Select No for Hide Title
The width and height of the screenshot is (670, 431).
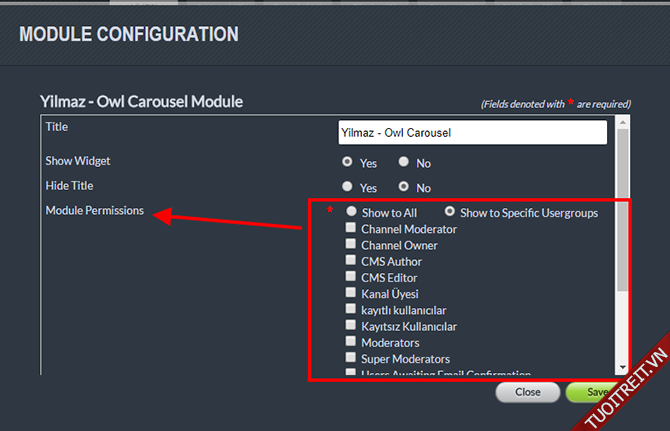pyautogui.click(x=403, y=186)
